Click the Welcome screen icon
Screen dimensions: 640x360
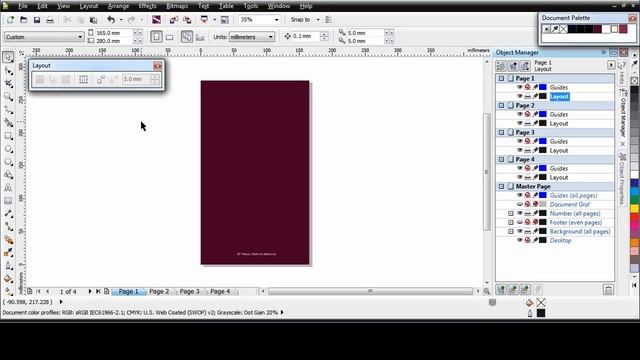coord(224,20)
